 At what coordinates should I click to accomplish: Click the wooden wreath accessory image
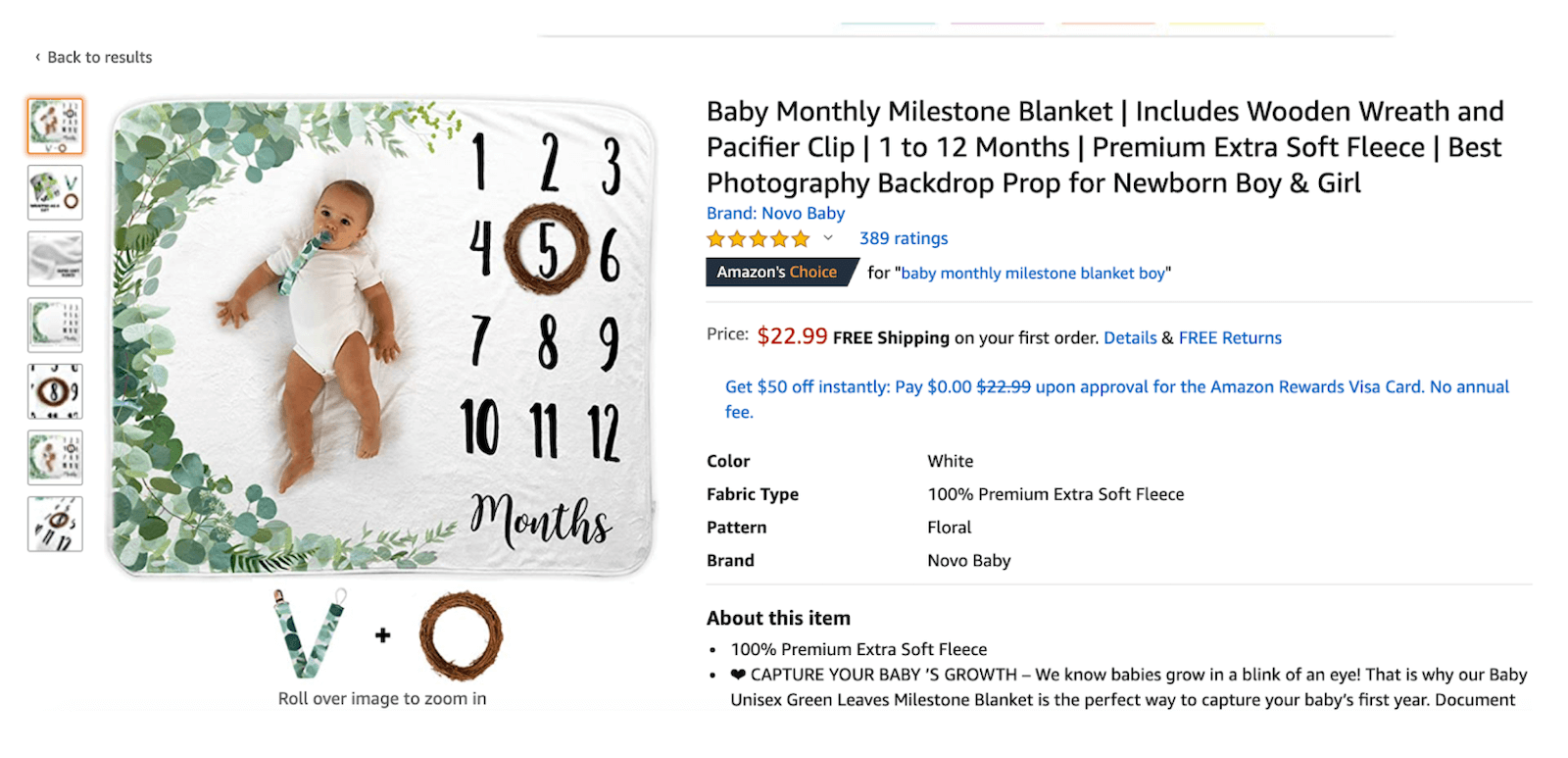click(x=461, y=635)
